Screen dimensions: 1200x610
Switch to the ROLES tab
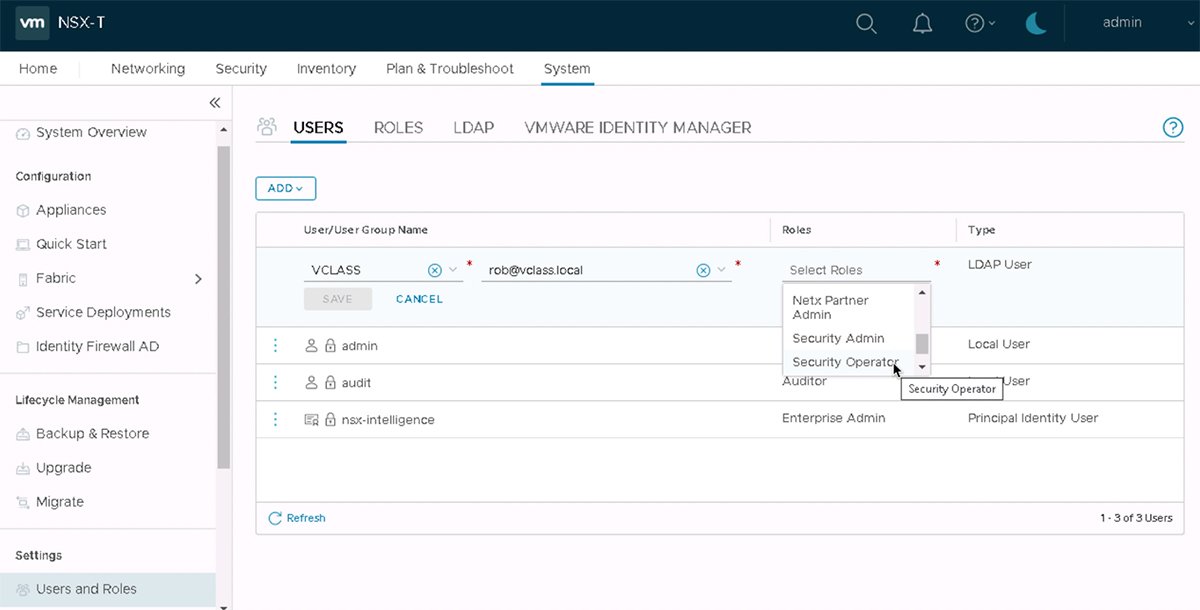tap(398, 128)
